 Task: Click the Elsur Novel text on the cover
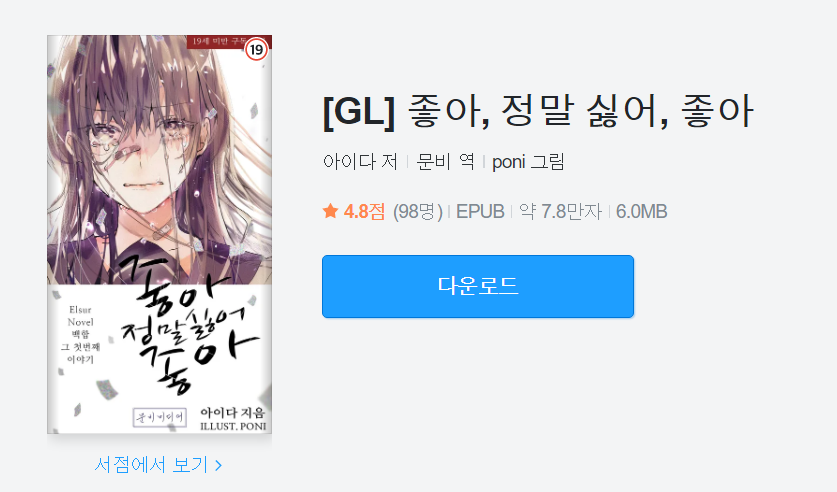click(80, 316)
